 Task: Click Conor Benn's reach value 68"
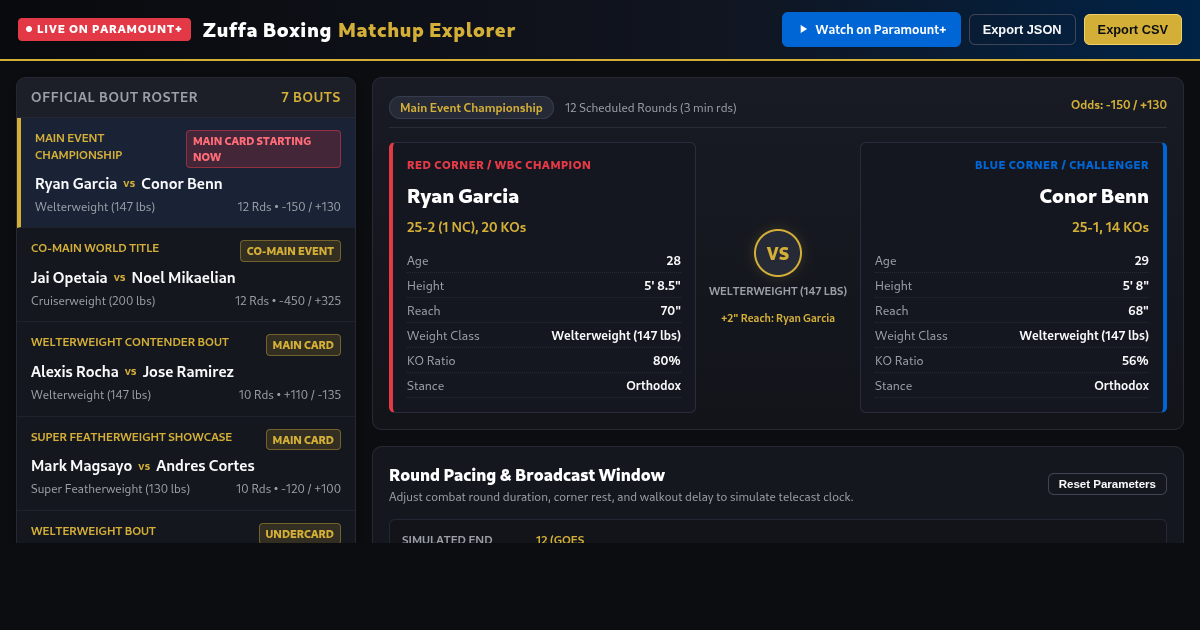tap(1138, 310)
